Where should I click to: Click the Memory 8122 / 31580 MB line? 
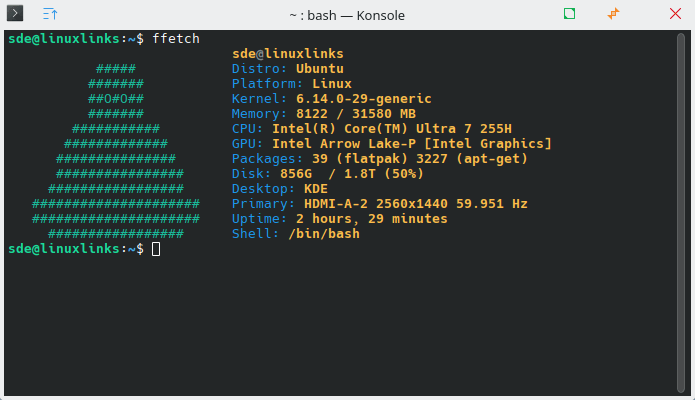click(324, 114)
